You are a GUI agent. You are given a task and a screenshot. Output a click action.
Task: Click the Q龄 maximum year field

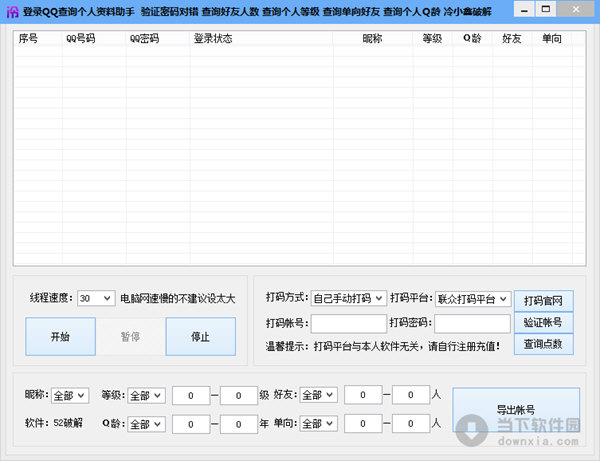coord(239,424)
